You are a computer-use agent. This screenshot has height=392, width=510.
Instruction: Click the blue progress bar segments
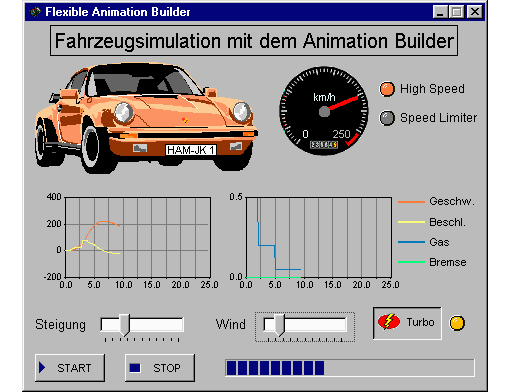(x=275, y=368)
